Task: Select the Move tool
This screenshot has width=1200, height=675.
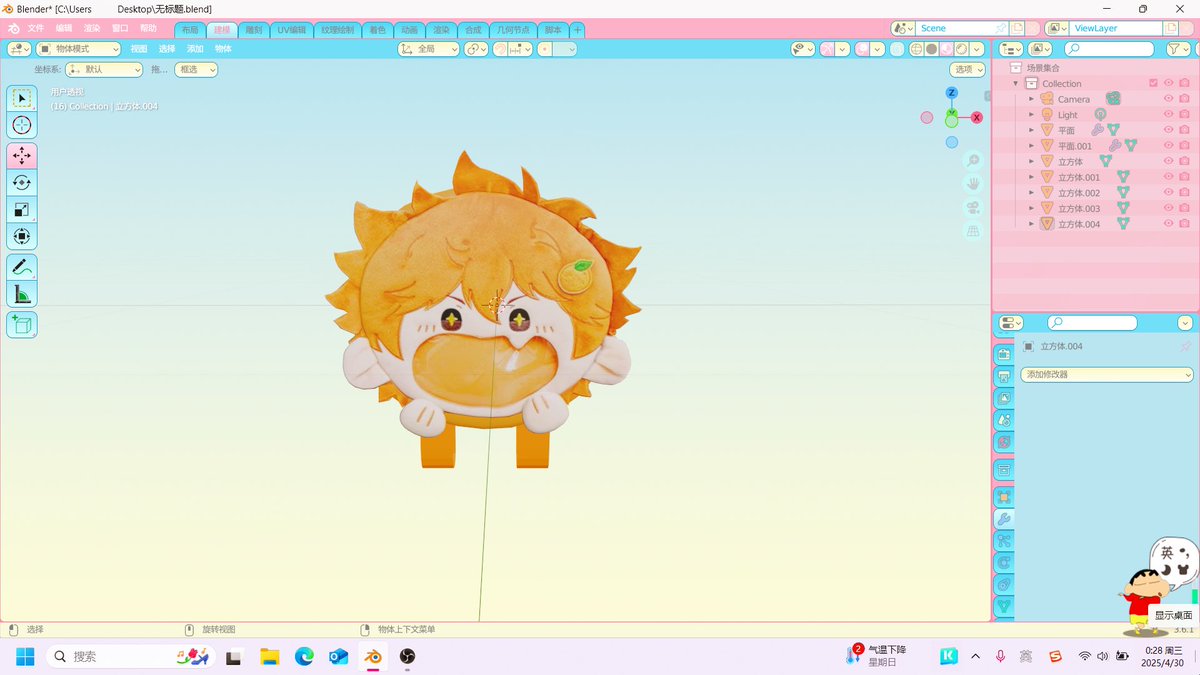Action: (x=22, y=156)
